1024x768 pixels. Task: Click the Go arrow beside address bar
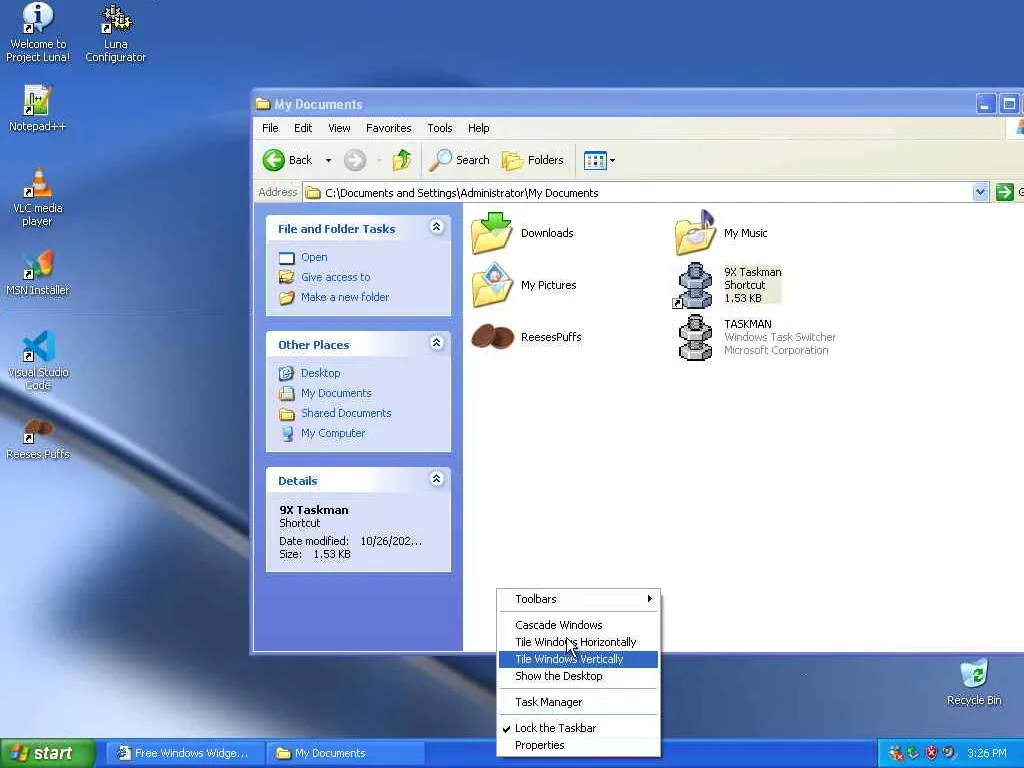click(x=1004, y=192)
